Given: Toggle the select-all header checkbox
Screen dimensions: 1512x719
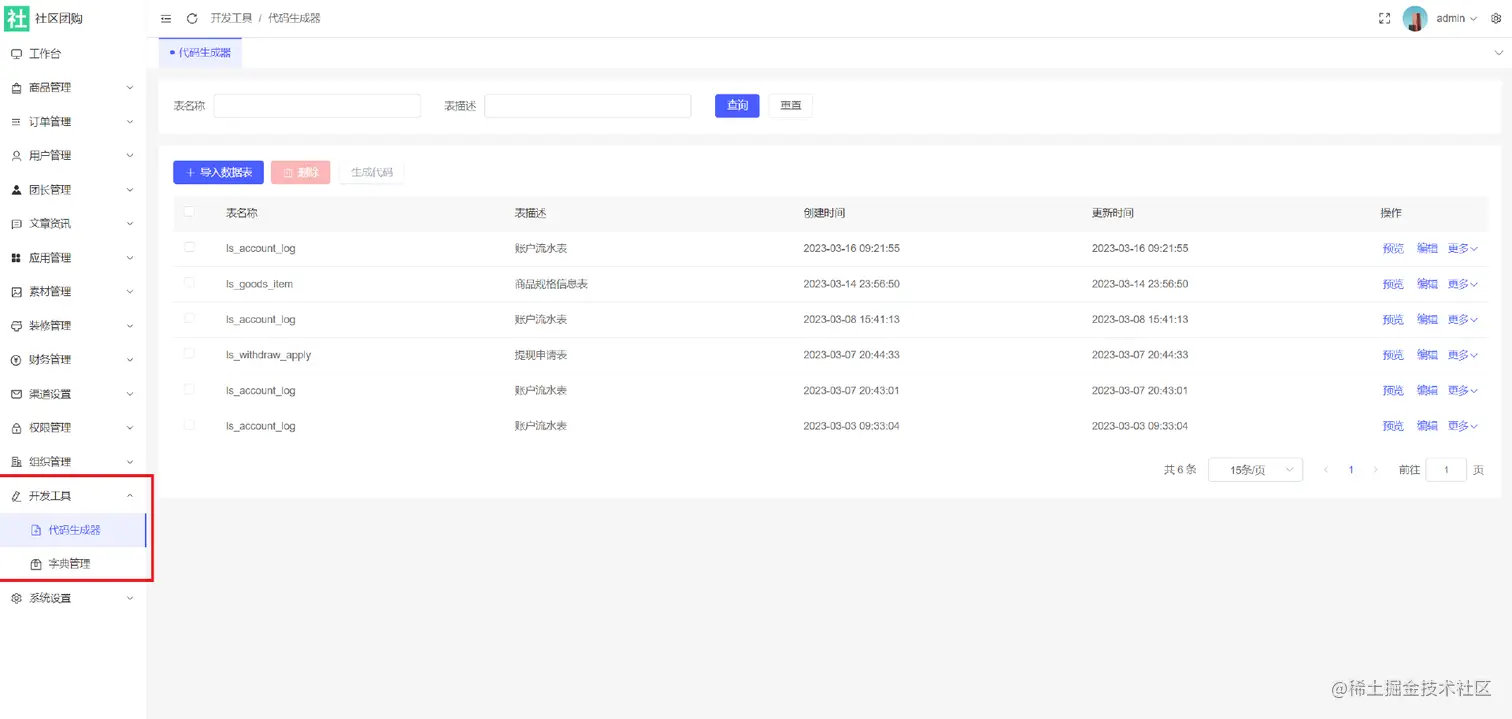Looking at the screenshot, I should pos(189,212).
